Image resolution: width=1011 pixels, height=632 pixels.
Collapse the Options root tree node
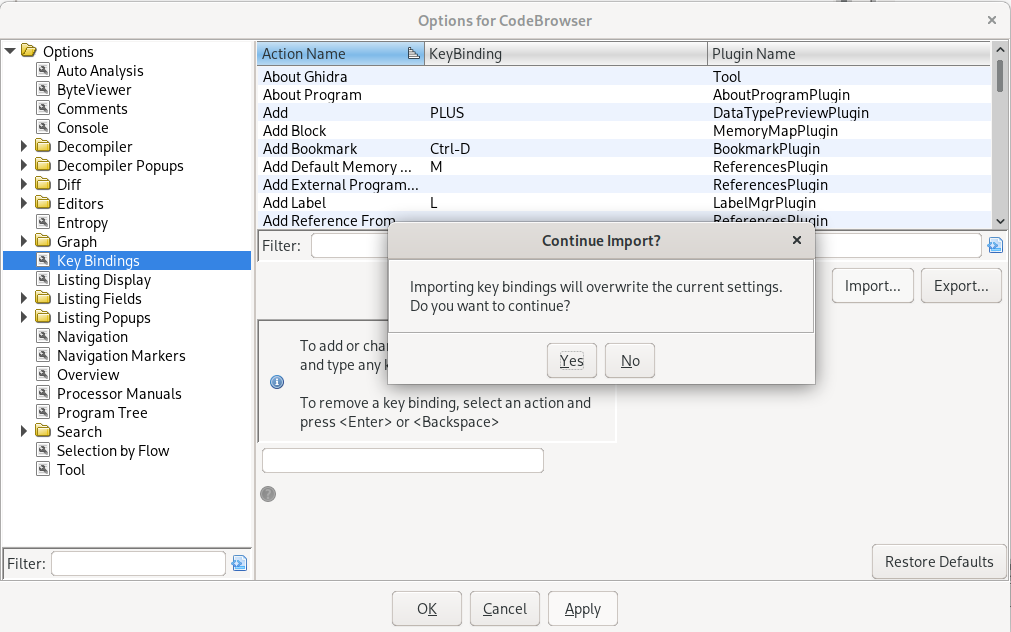click(x=10, y=51)
